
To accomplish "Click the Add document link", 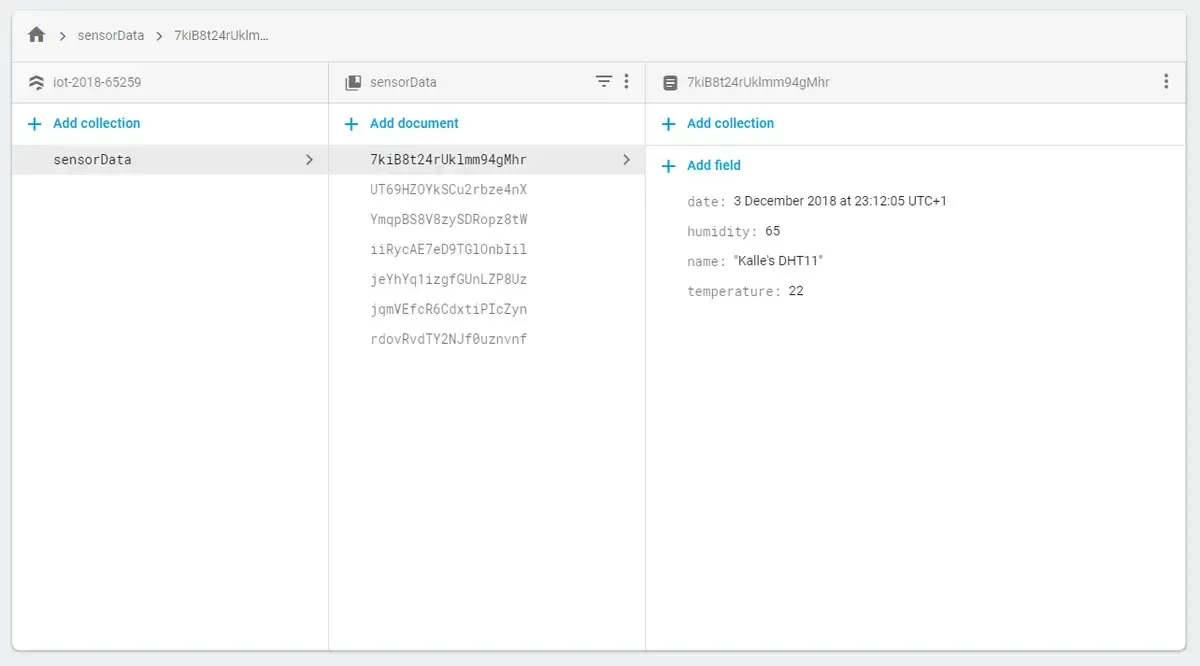I will [x=414, y=123].
